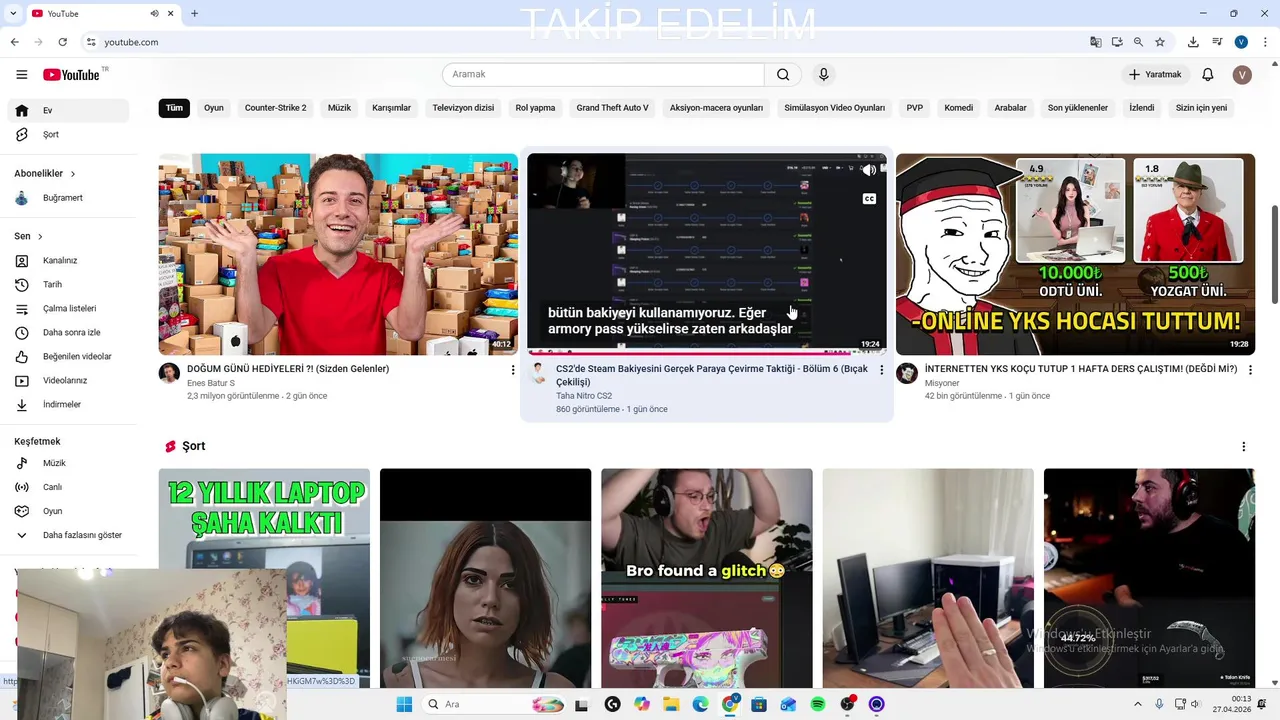This screenshot has height=720, width=1280.
Task: Open the Taha Nitro CS2 channel link
Action: coord(584,396)
